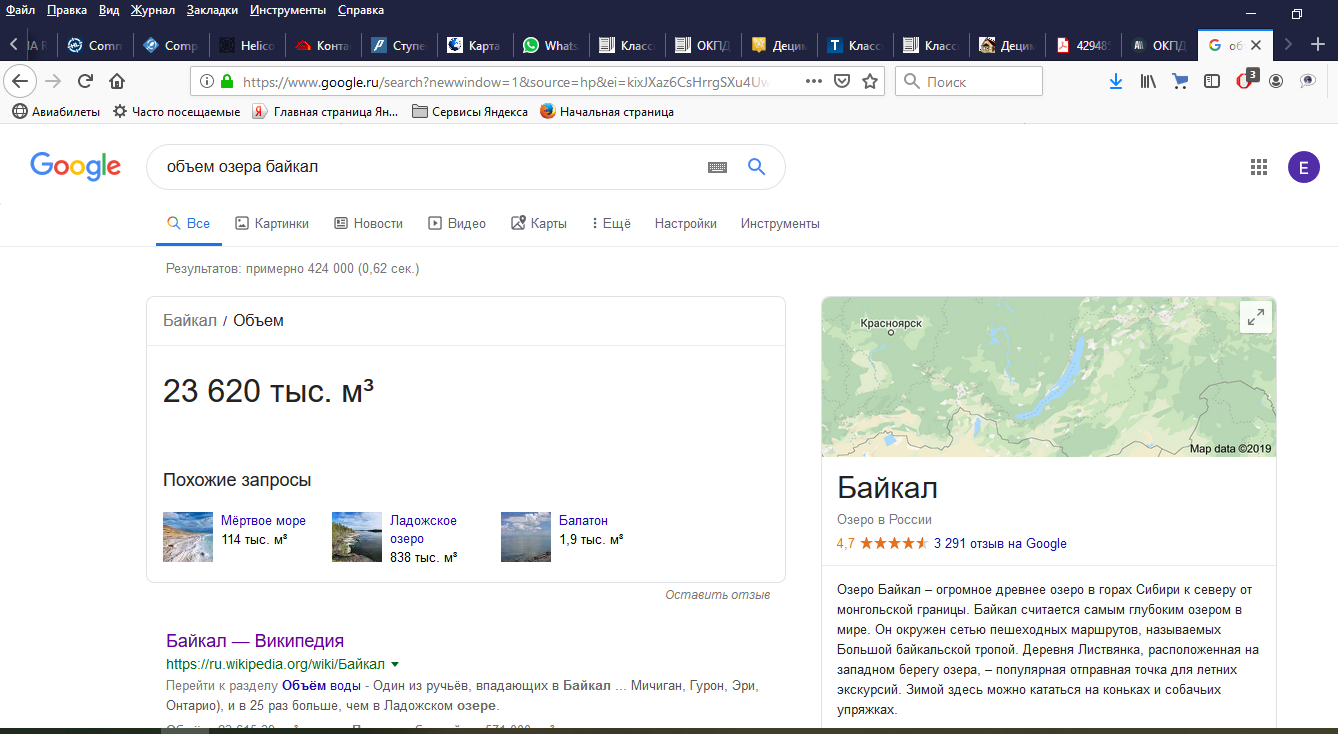Click the Firefox Поиск search box

coord(969,81)
